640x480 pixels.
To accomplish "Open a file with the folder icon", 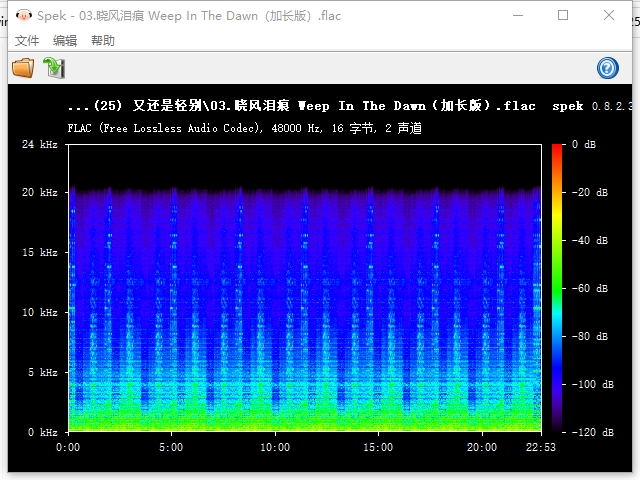I will [x=23, y=68].
